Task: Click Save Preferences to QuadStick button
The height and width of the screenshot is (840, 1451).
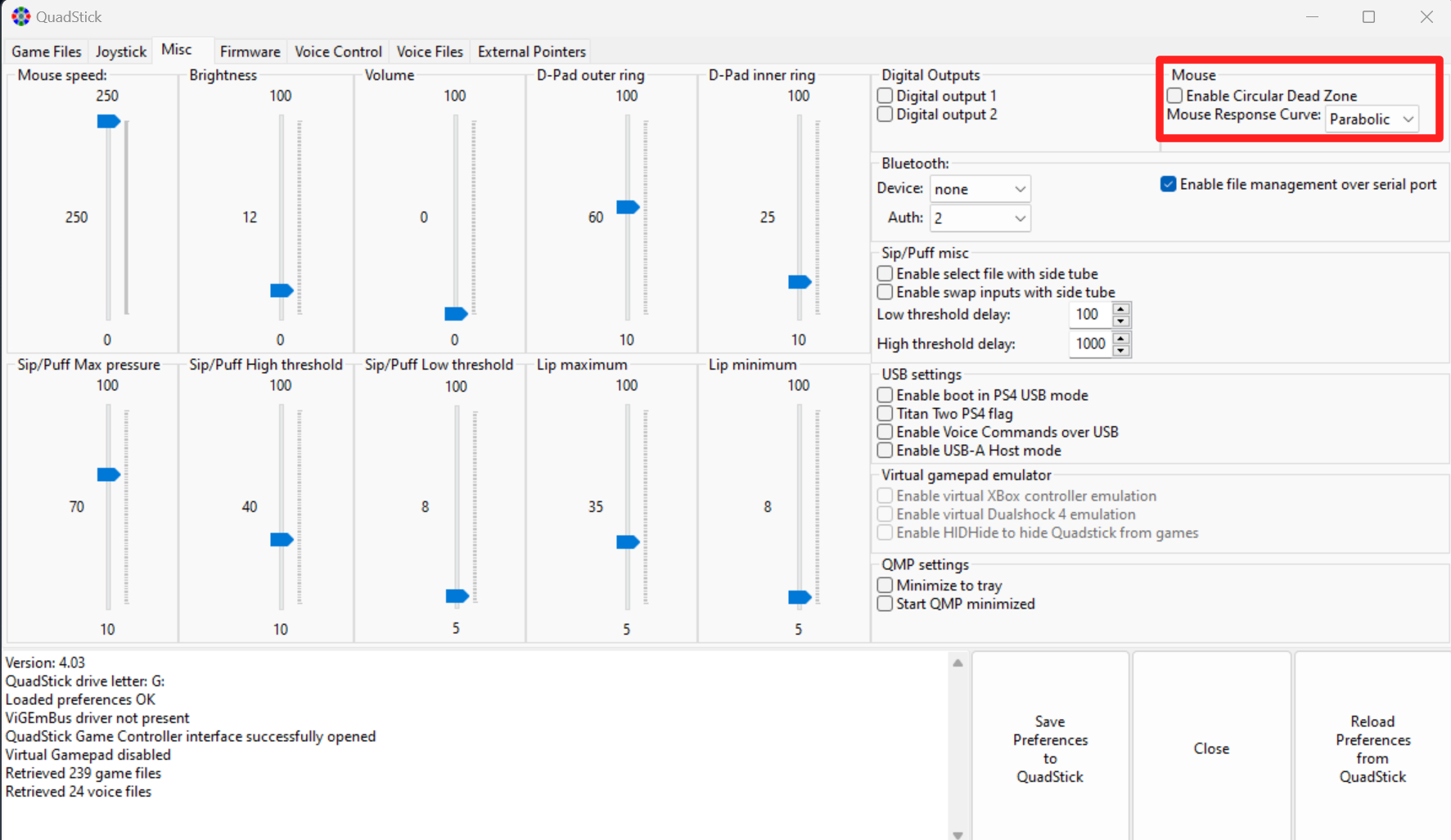Action: tap(1050, 748)
